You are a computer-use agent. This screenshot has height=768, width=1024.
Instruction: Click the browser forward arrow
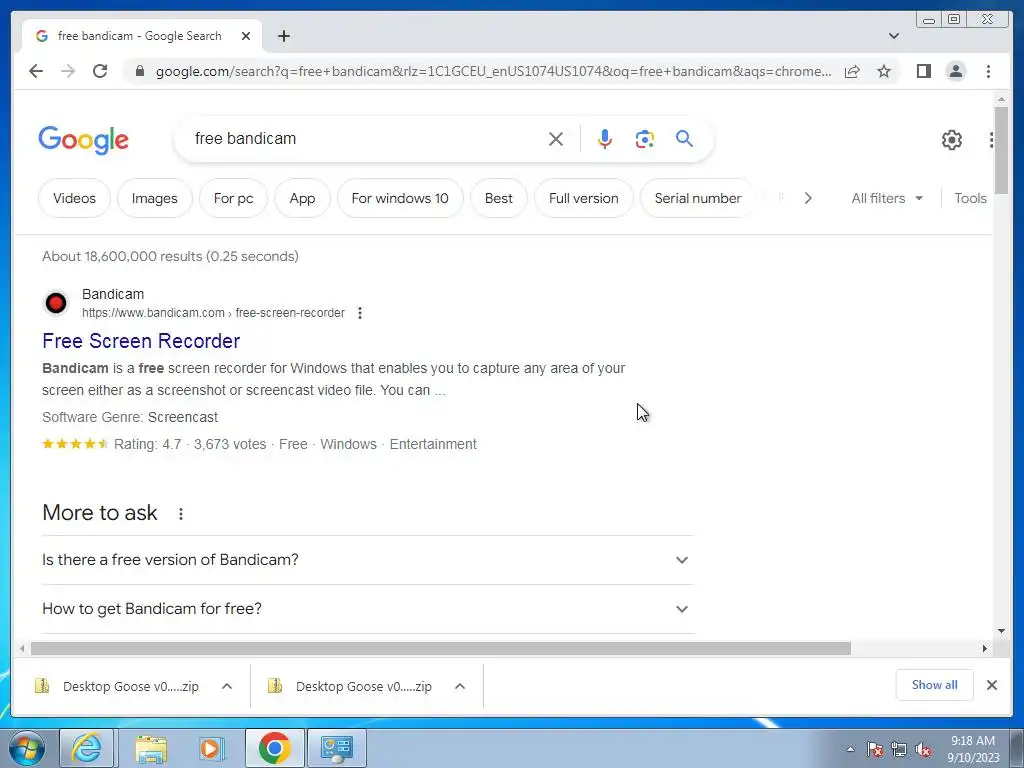(x=68, y=71)
